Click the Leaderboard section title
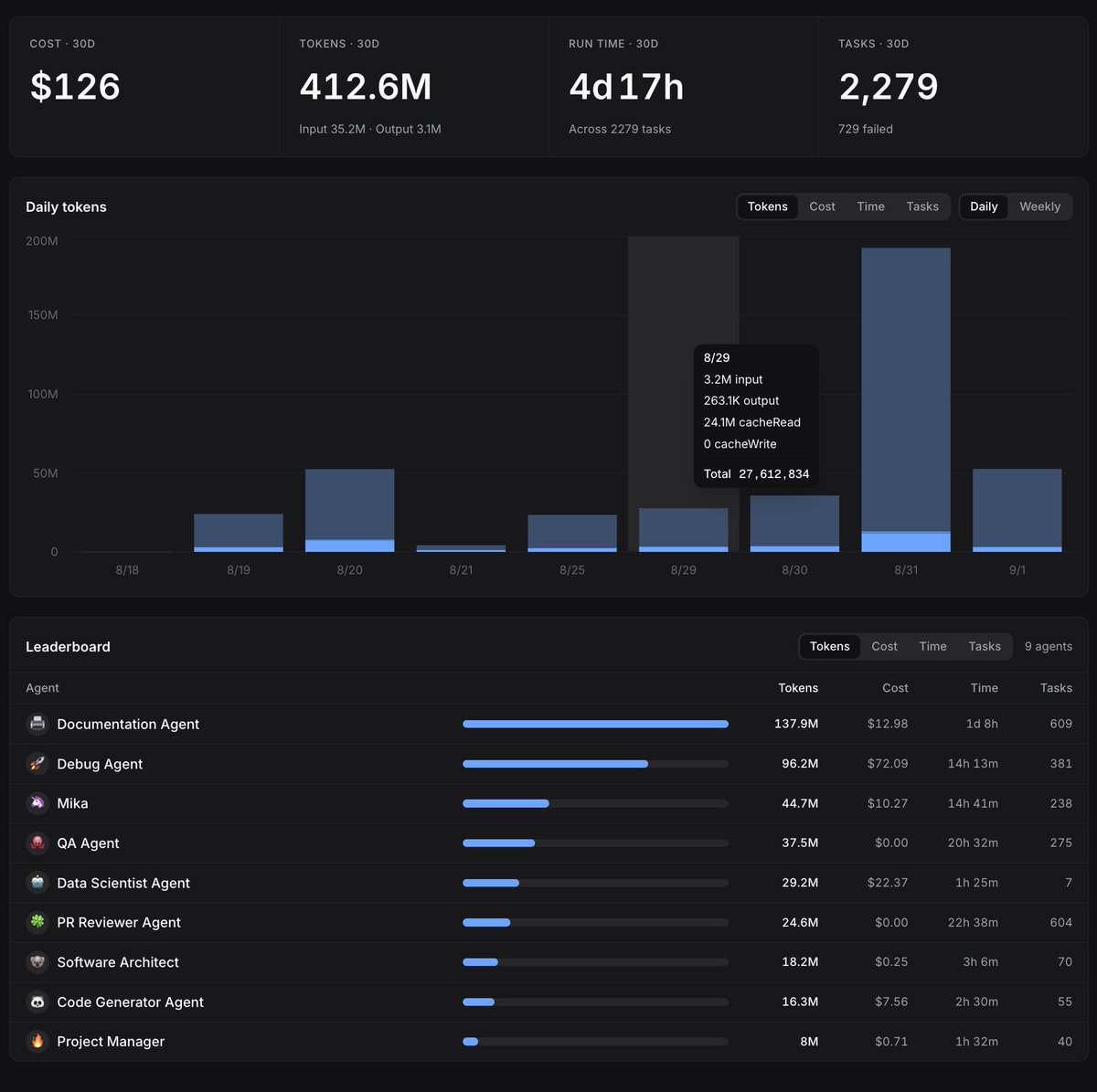Viewport: 1097px width, 1092px height. [68, 647]
